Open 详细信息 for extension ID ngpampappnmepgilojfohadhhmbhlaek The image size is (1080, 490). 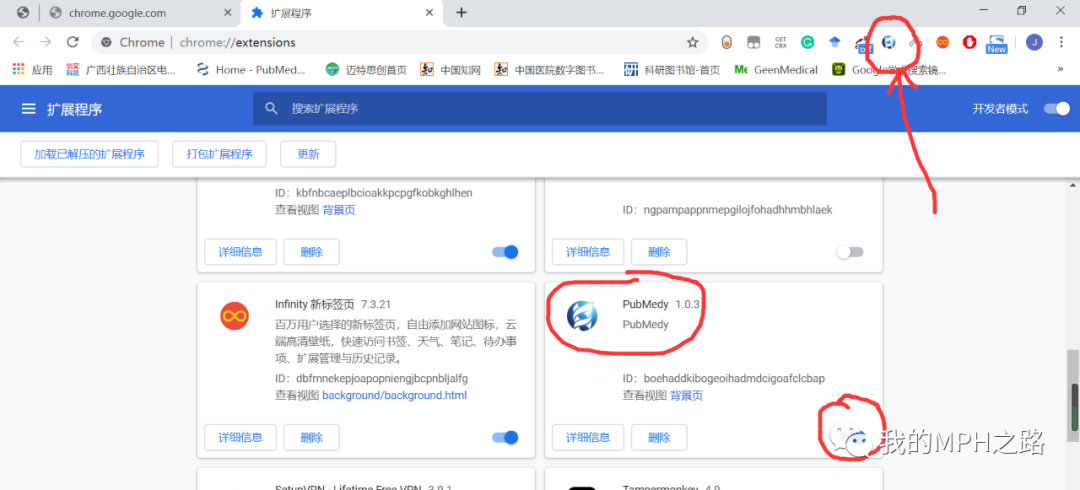click(x=588, y=252)
